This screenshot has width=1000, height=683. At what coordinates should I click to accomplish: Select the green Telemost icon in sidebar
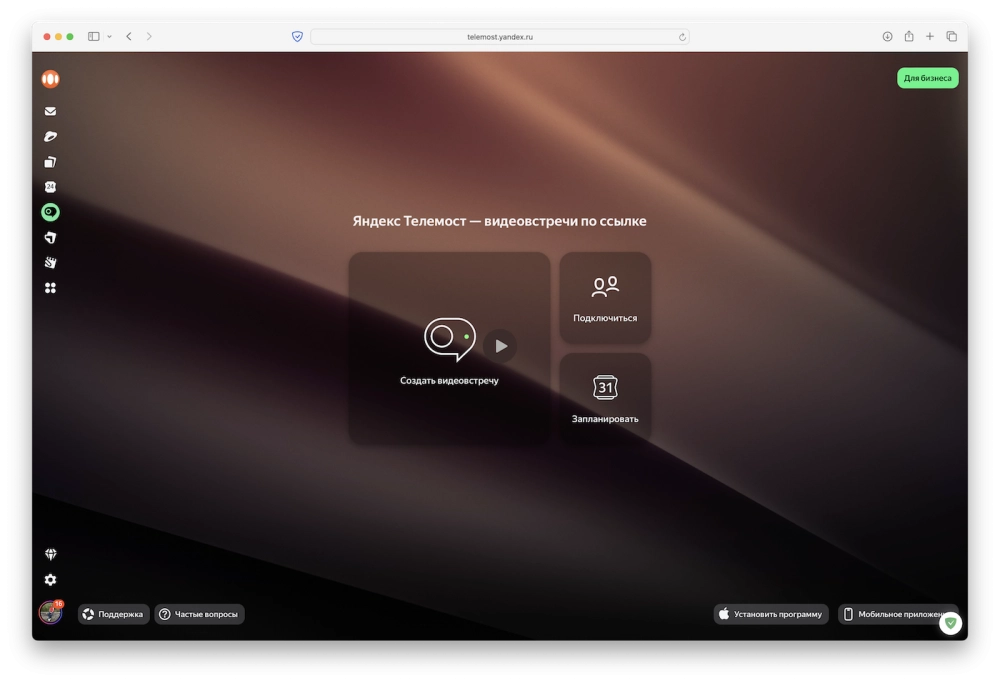[x=50, y=212]
